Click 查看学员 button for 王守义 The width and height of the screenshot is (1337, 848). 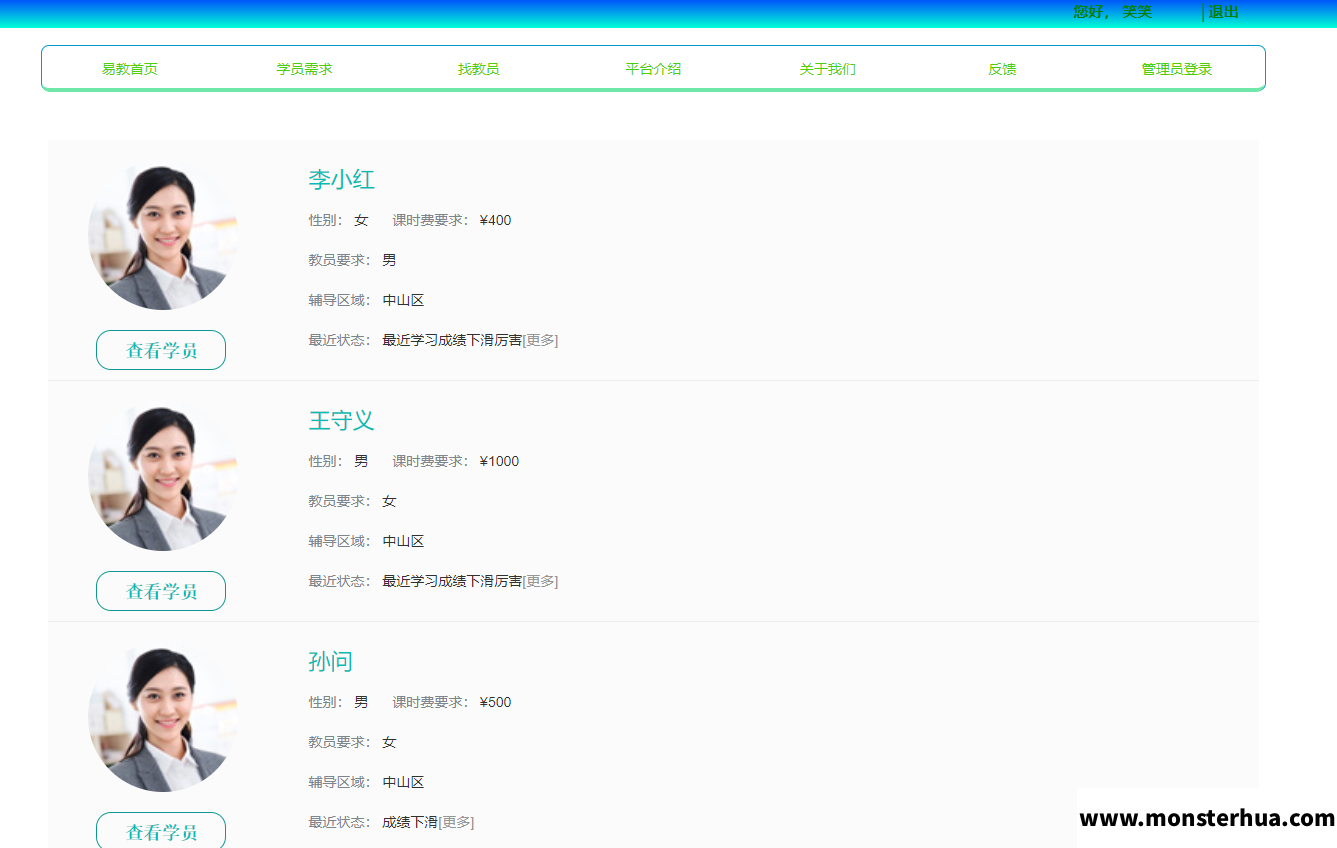161,591
